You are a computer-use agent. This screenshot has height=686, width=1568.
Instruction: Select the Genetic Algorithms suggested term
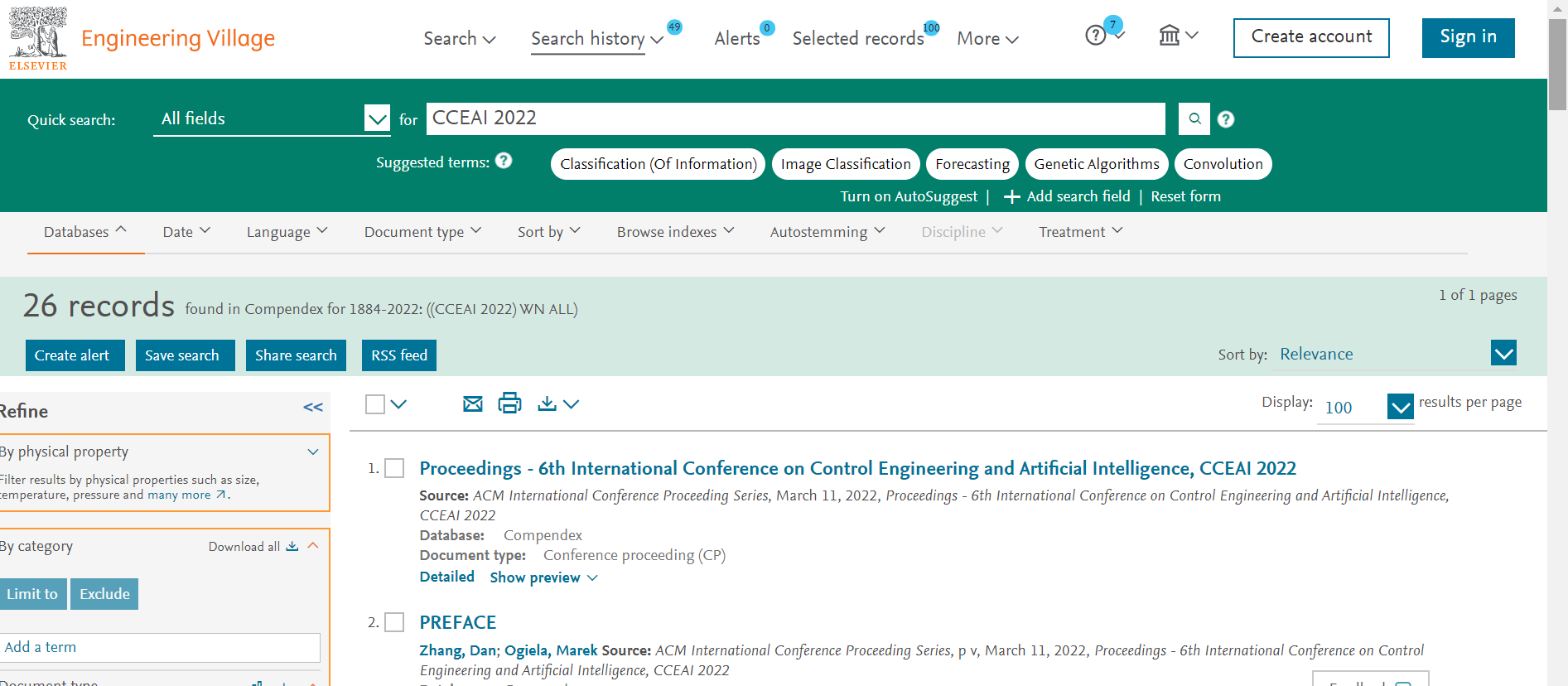[x=1096, y=164]
